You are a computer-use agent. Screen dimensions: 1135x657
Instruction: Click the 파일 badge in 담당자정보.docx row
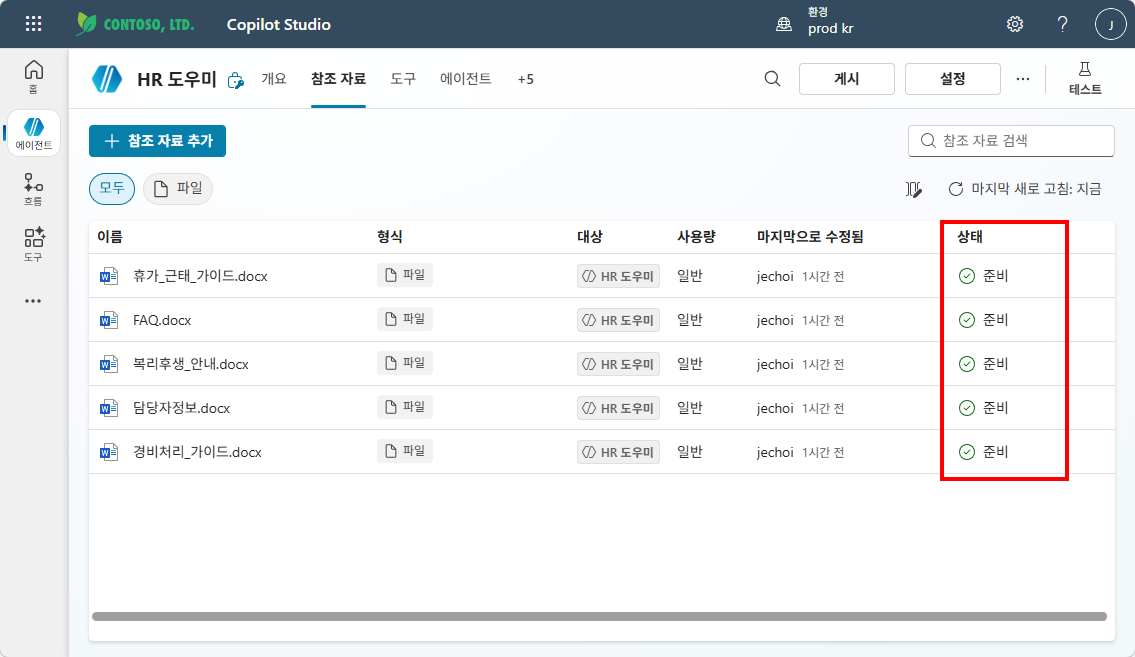(405, 407)
